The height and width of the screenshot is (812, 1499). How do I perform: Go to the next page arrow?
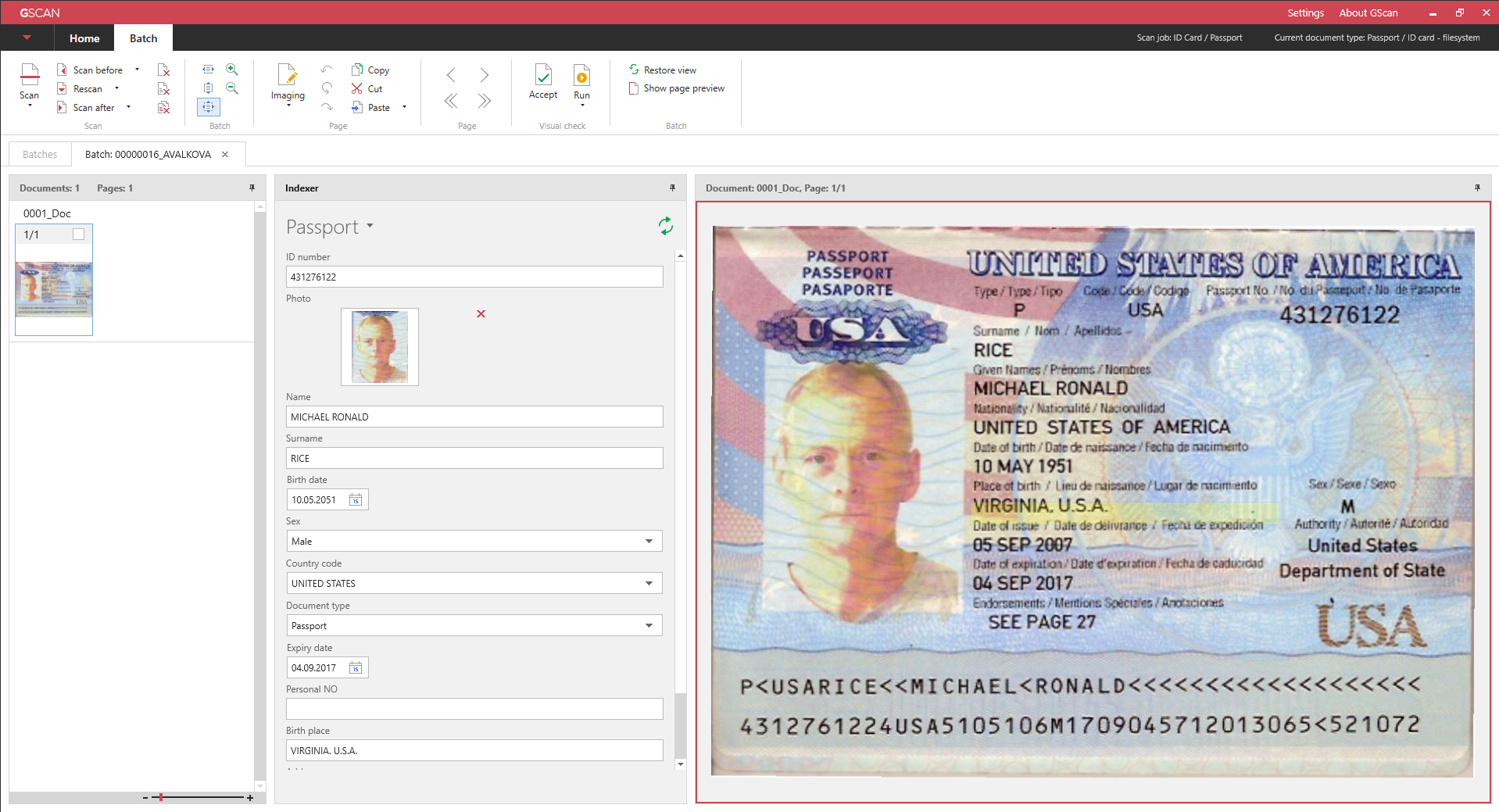click(x=485, y=75)
